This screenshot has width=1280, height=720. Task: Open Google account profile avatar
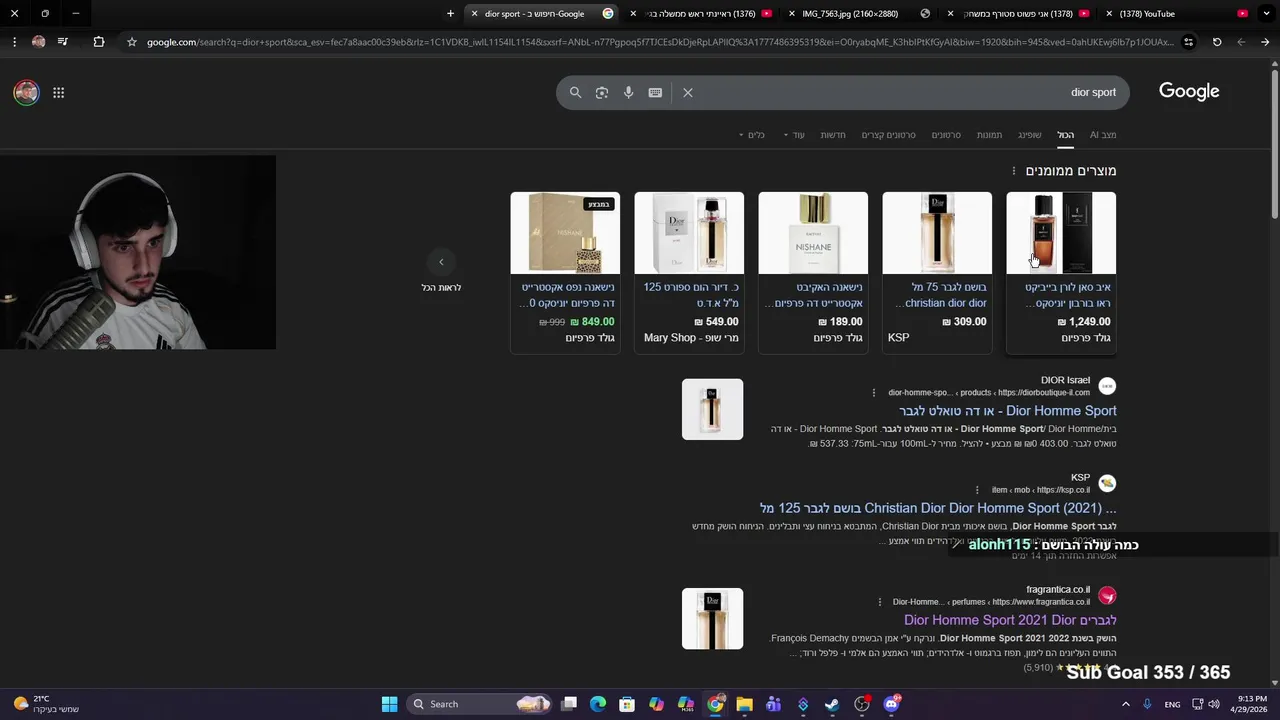point(26,92)
